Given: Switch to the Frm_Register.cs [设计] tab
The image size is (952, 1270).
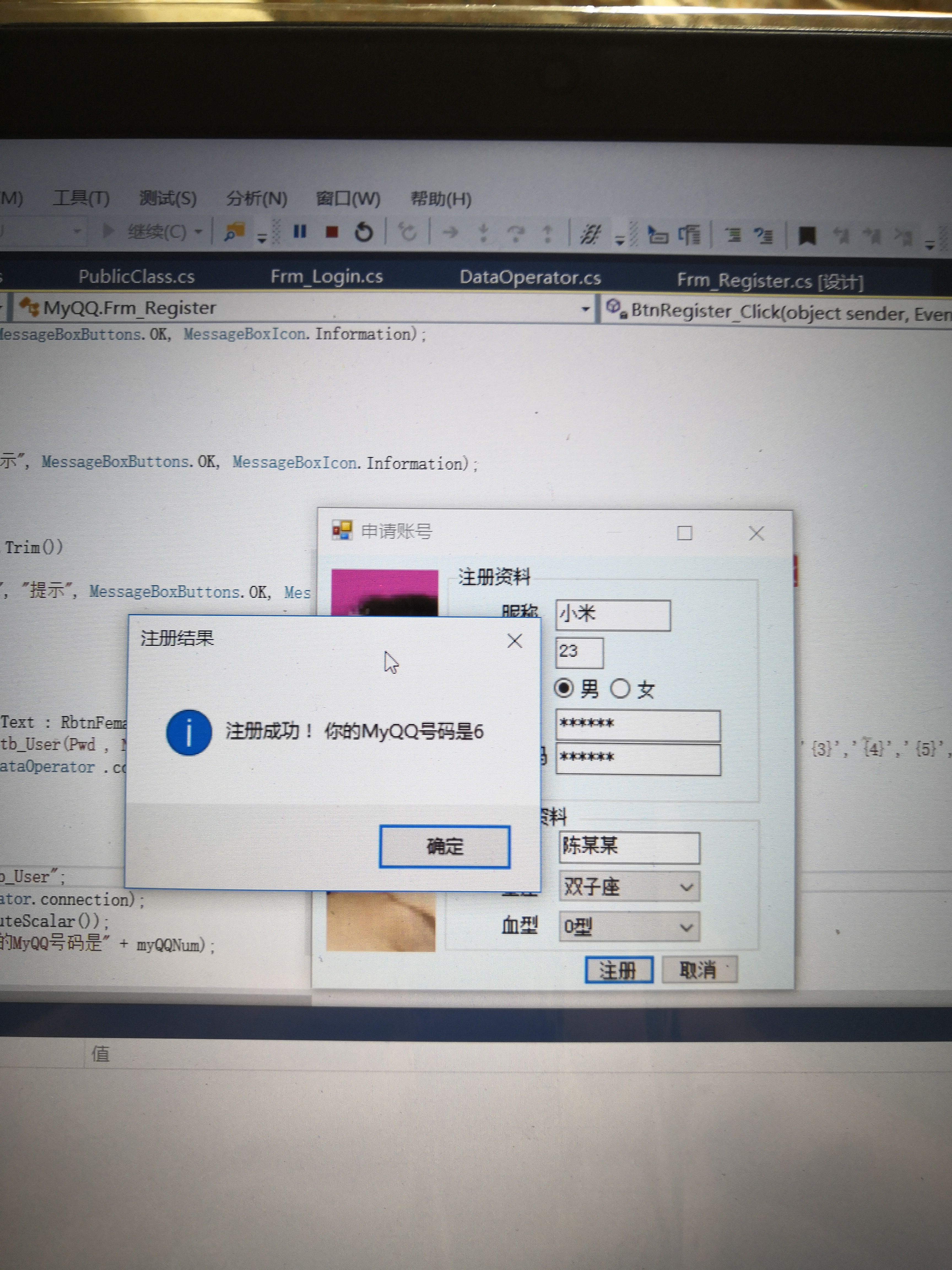Looking at the screenshot, I should pyautogui.click(x=770, y=281).
